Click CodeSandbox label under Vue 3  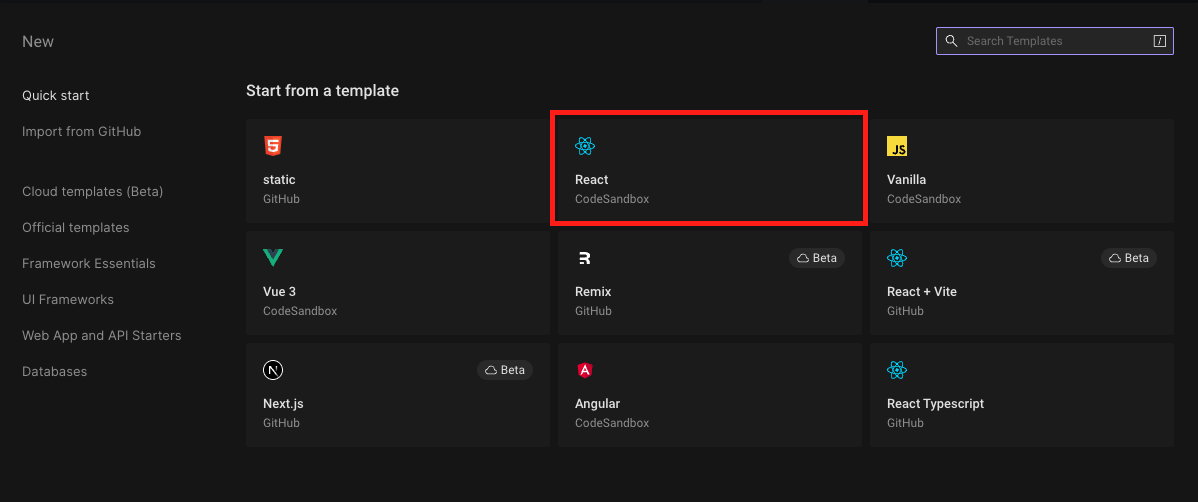[x=300, y=312]
